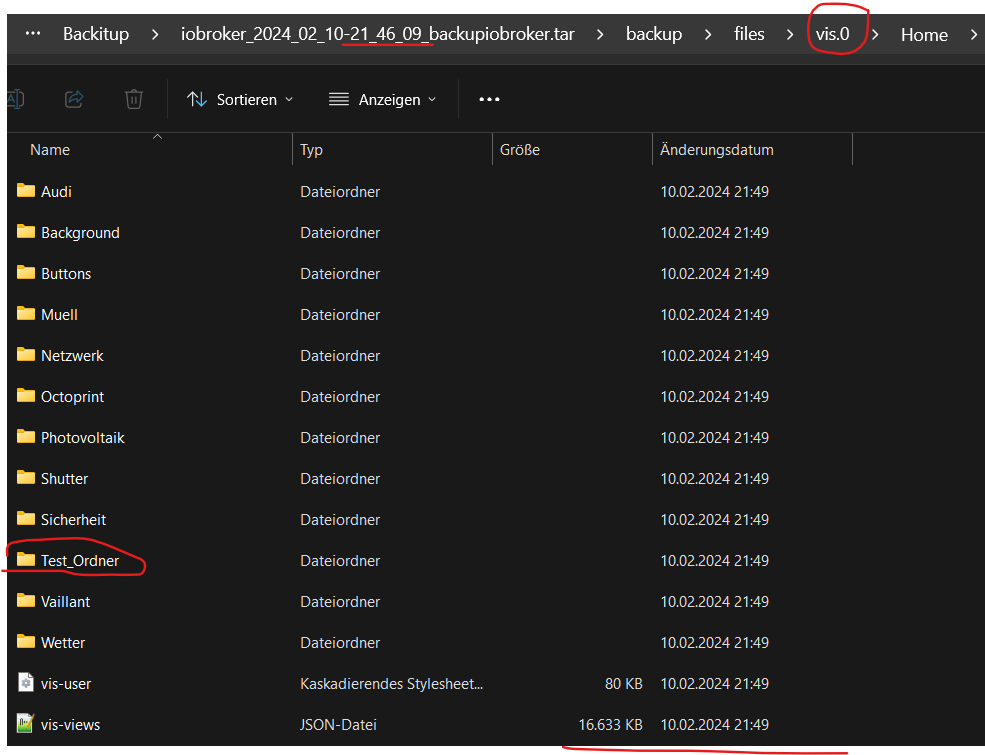Select the Octoprint folder
This screenshot has height=755, width=985.
click(72, 396)
